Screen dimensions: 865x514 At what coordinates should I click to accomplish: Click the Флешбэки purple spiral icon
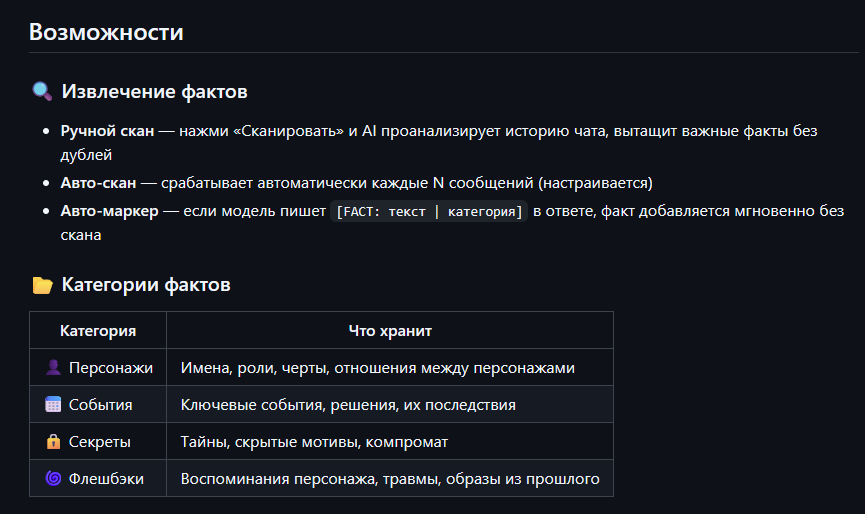pyautogui.click(x=54, y=479)
